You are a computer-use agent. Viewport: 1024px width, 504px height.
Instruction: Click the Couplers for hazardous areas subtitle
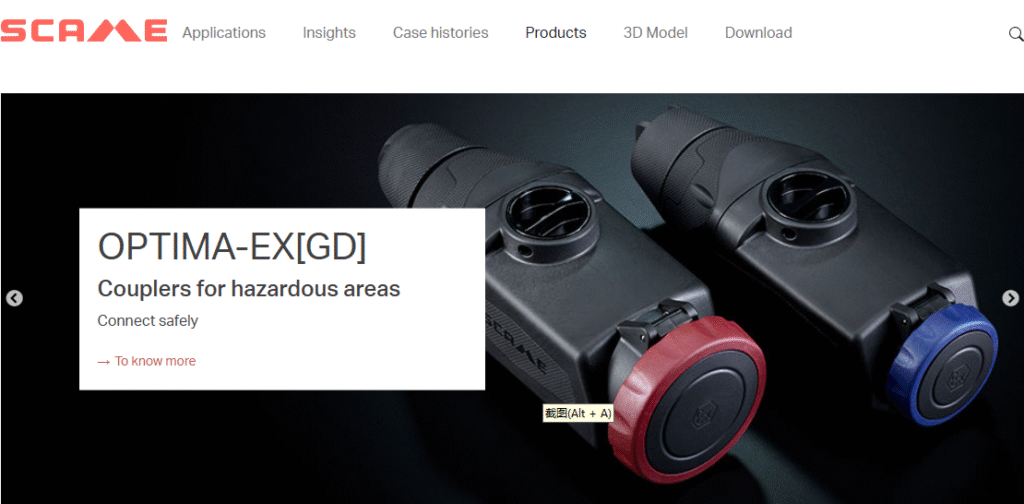[x=249, y=289]
